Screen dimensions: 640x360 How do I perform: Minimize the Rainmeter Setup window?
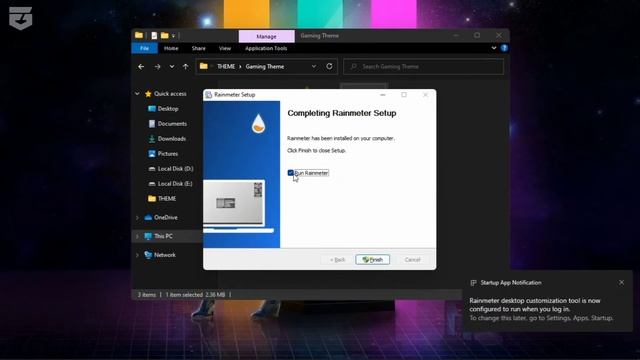[382, 95]
